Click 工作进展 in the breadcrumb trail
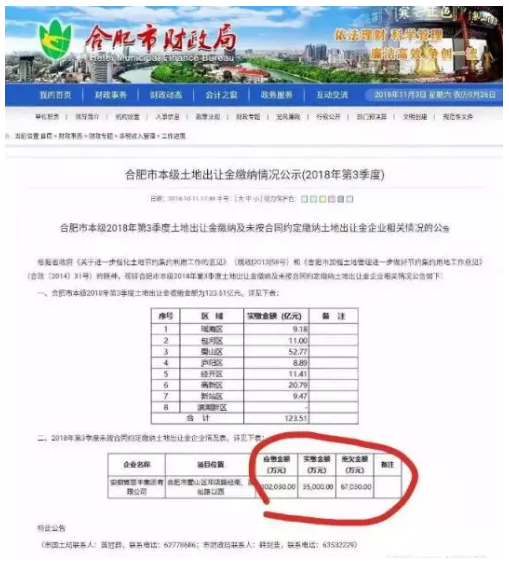 (x=173, y=136)
